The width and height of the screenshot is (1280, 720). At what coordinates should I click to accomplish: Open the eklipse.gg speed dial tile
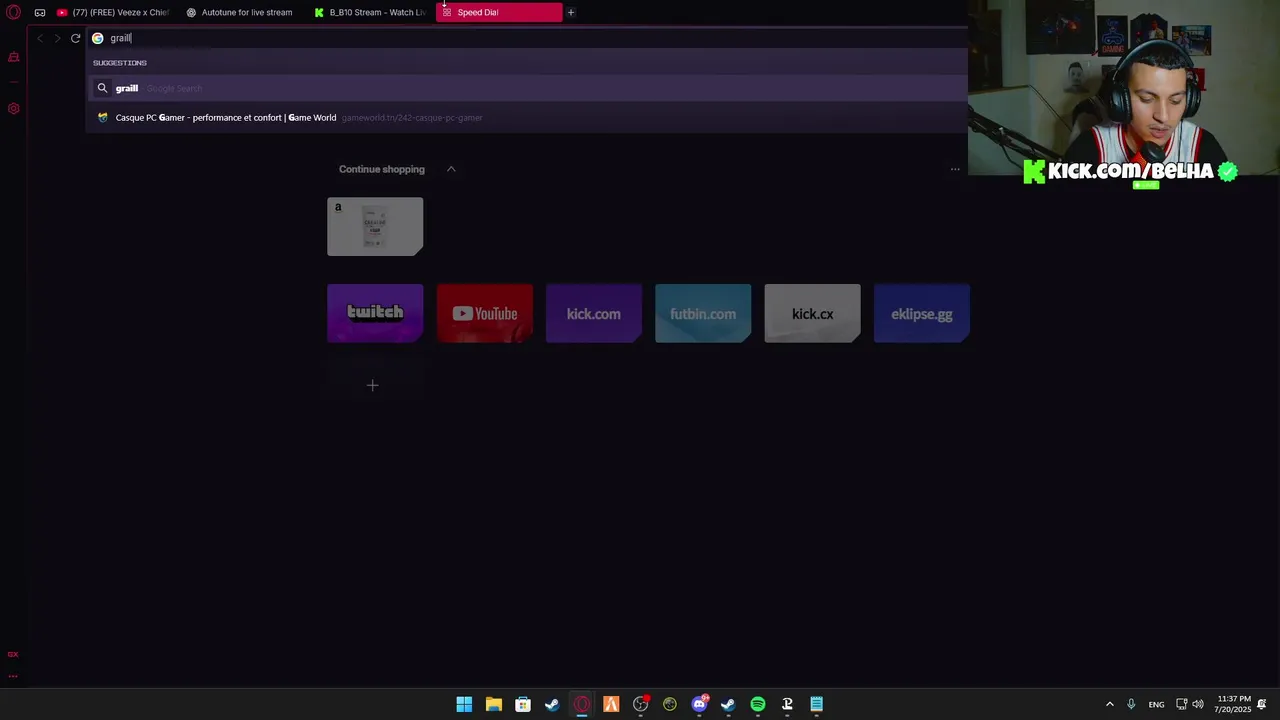pos(922,313)
